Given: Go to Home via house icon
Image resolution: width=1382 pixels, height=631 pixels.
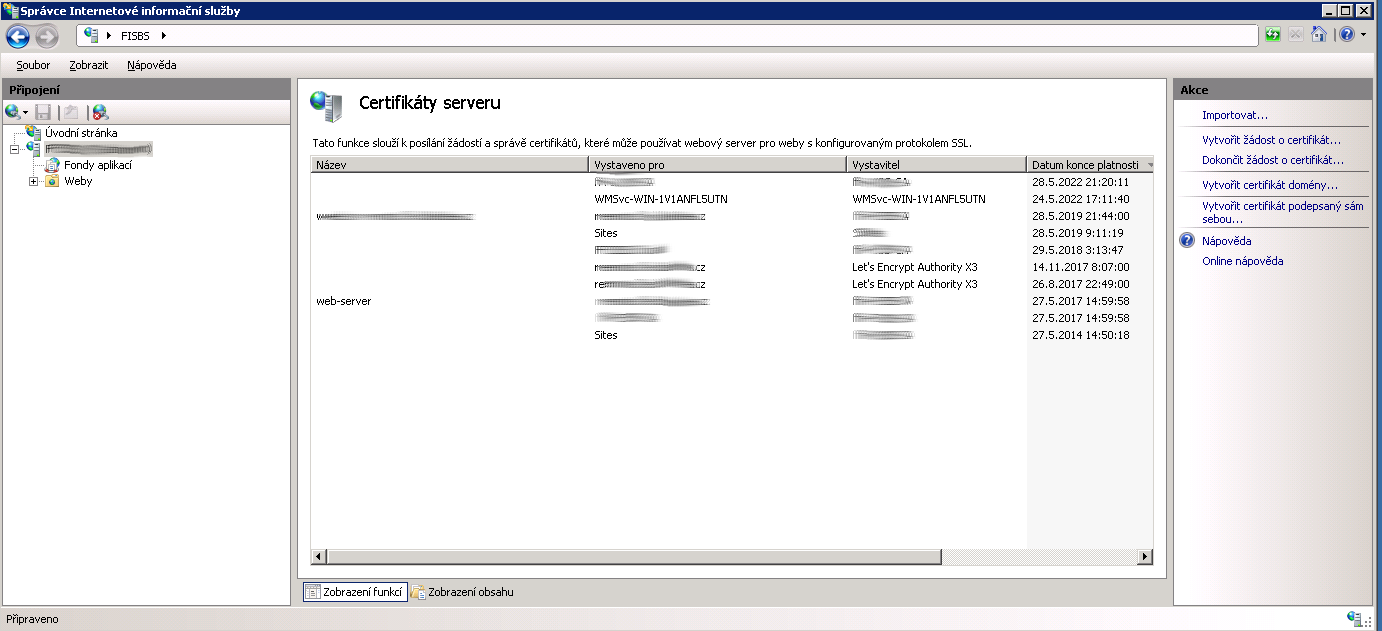Looking at the screenshot, I should pos(1319,35).
